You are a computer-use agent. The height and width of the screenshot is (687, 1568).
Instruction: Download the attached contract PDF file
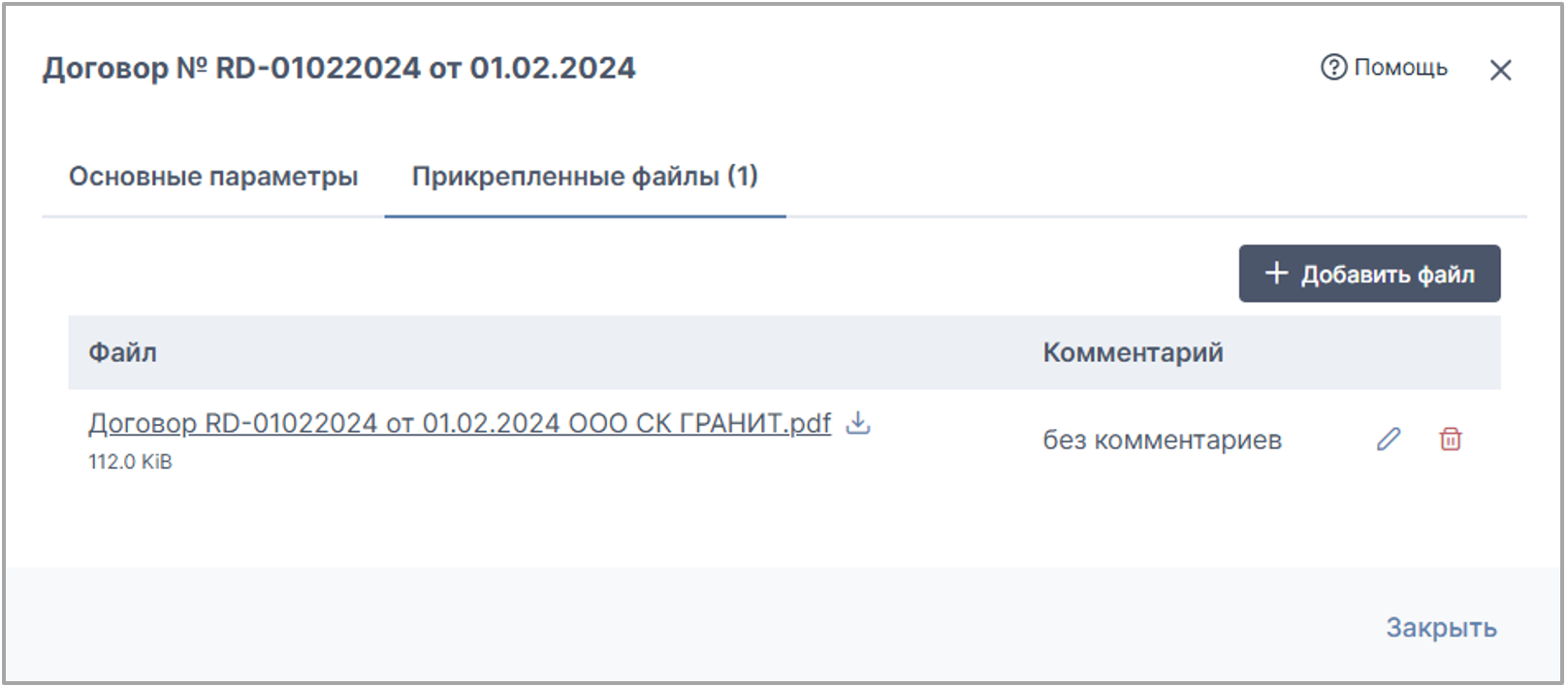[x=858, y=423]
